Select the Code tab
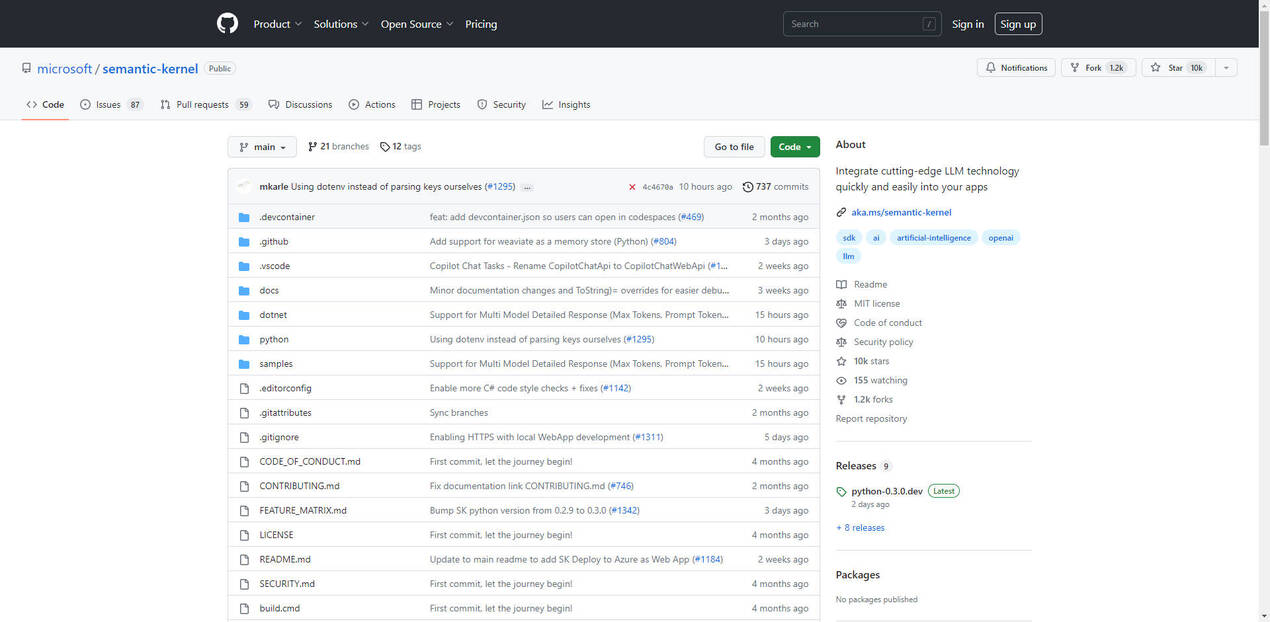This screenshot has width=1270, height=622. [x=45, y=105]
